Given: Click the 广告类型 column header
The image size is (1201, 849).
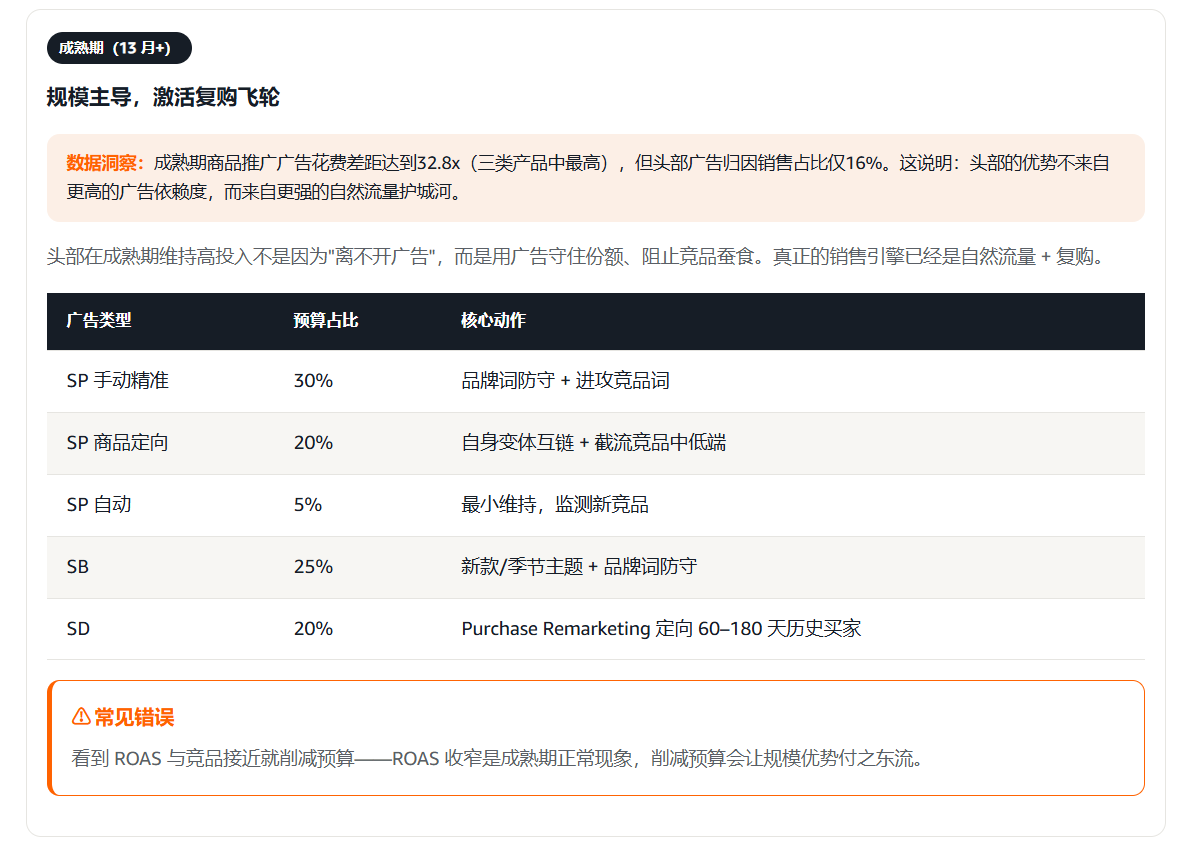Looking at the screenshot, I should pos(99,321).
